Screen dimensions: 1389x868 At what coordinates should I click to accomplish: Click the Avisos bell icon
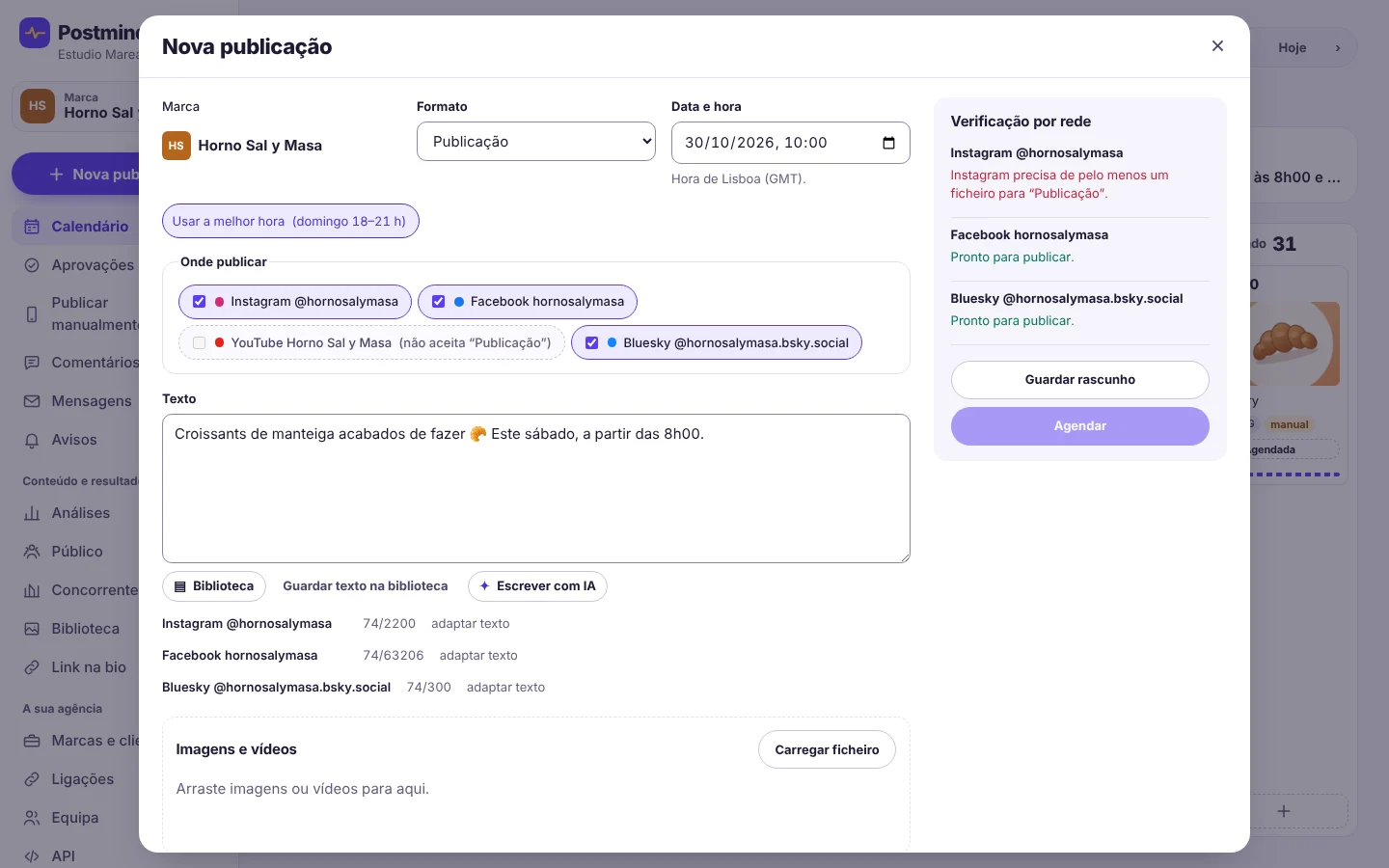[32, 440]
